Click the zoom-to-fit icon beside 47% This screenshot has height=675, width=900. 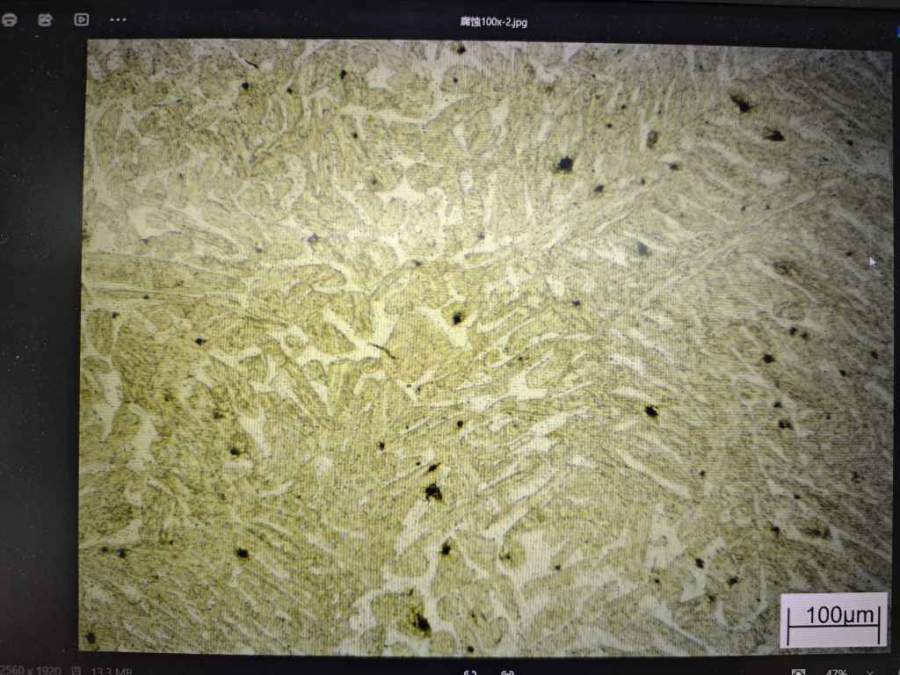[798, 672]
